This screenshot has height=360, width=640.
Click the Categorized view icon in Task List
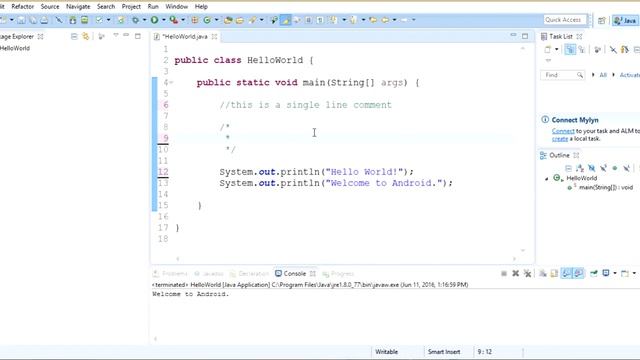click(x=570, y=50)
